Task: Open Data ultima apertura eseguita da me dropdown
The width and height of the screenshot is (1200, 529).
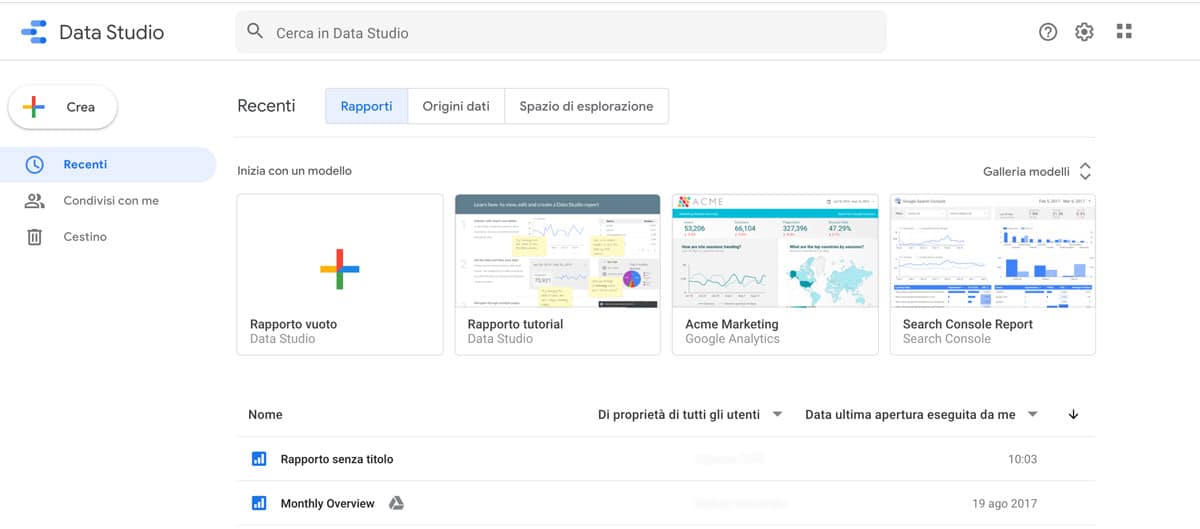Action: (921, 414)
